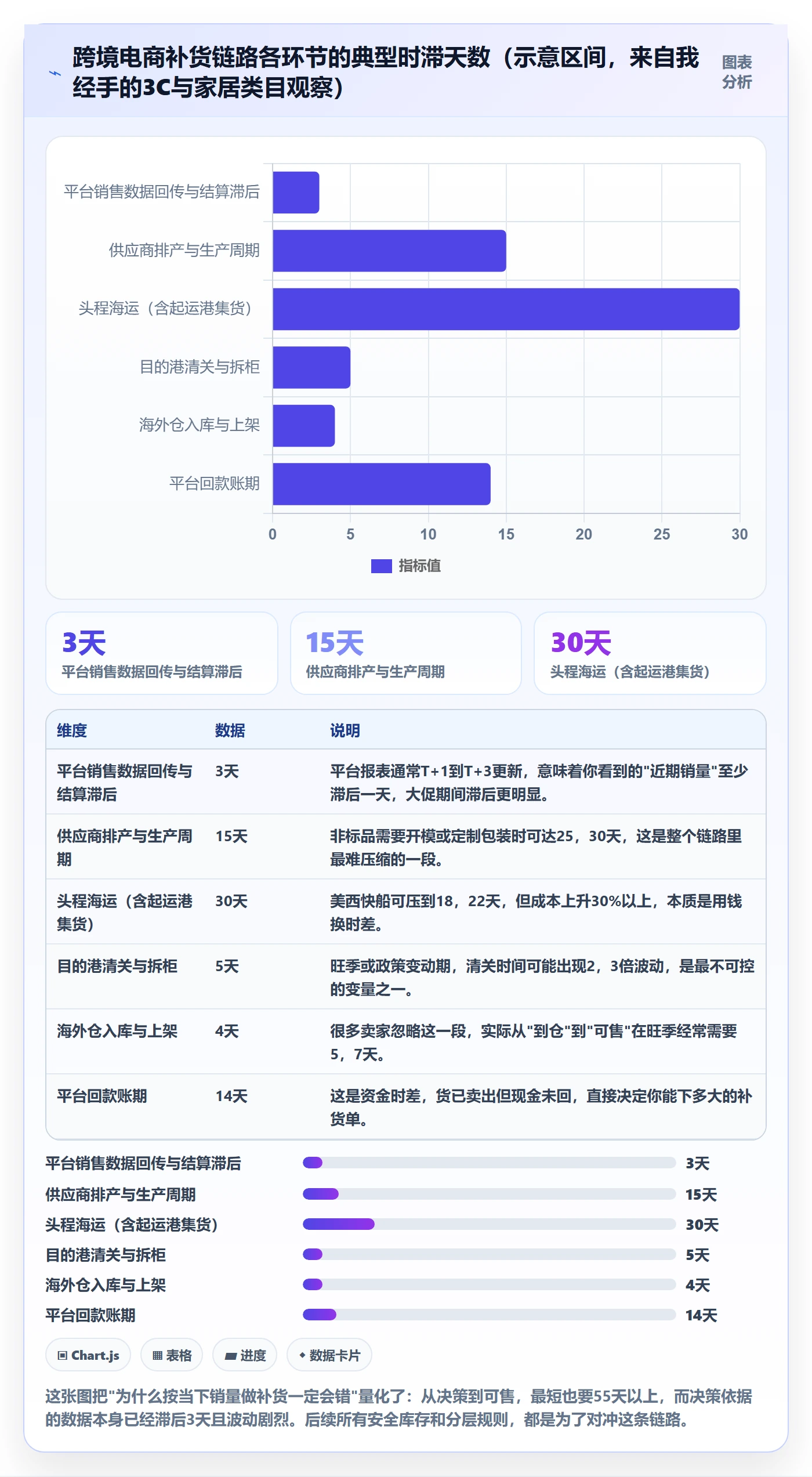Click table row label 目的港清关与拆柜
Viewport: 812px width, 1477px height.
point(117,966)
